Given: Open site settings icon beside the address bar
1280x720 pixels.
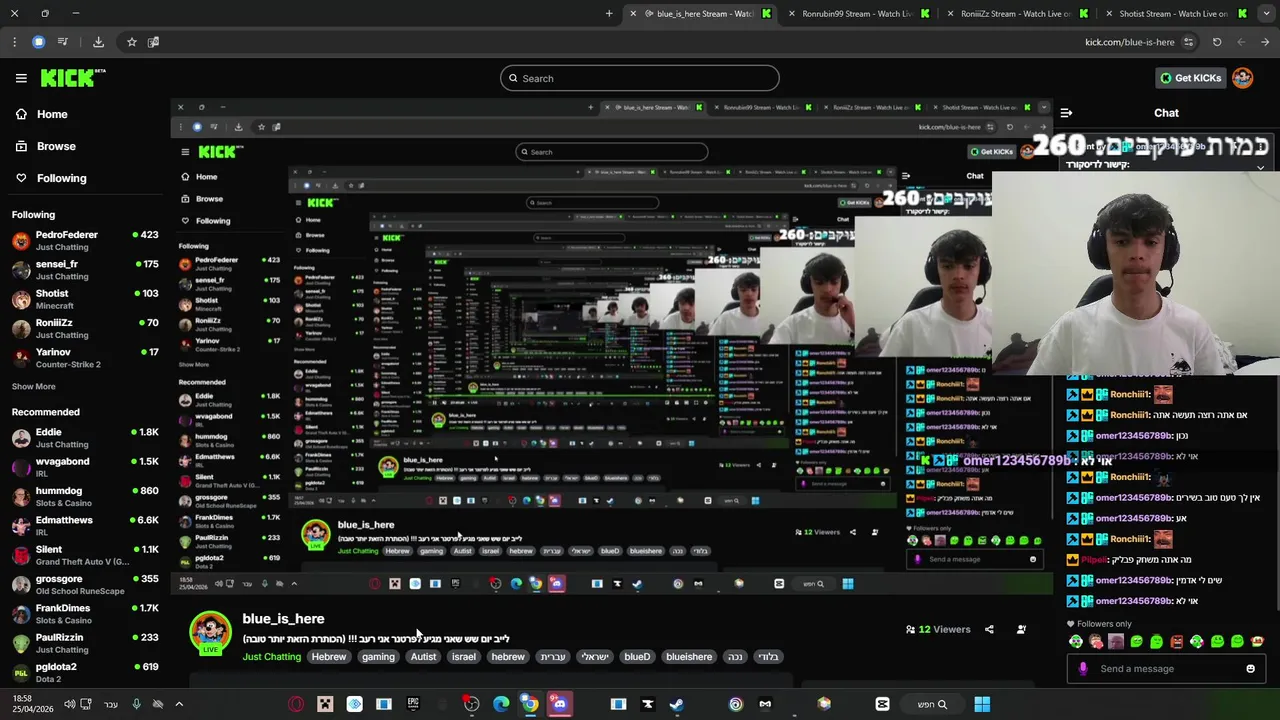Looking at the screenshot, I should coord(1188,42).
